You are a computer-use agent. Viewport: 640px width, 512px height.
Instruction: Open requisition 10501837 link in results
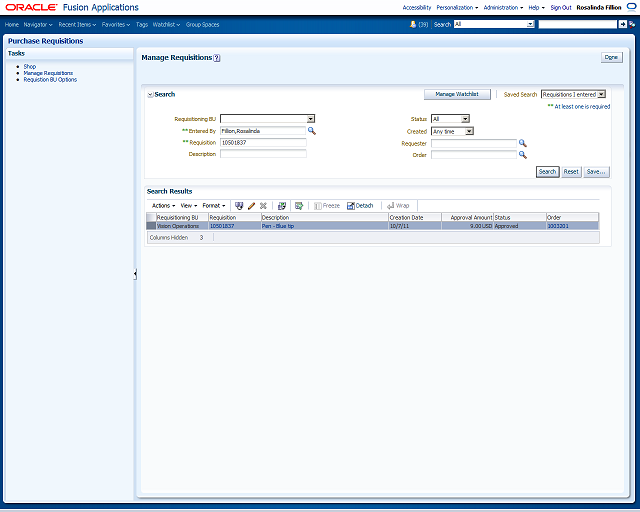[222, 226]
